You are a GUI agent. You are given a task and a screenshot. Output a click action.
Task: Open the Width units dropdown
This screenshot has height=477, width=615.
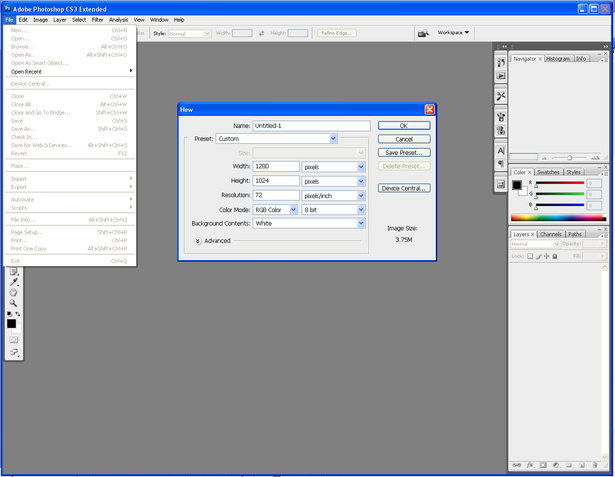click(333, 167)
